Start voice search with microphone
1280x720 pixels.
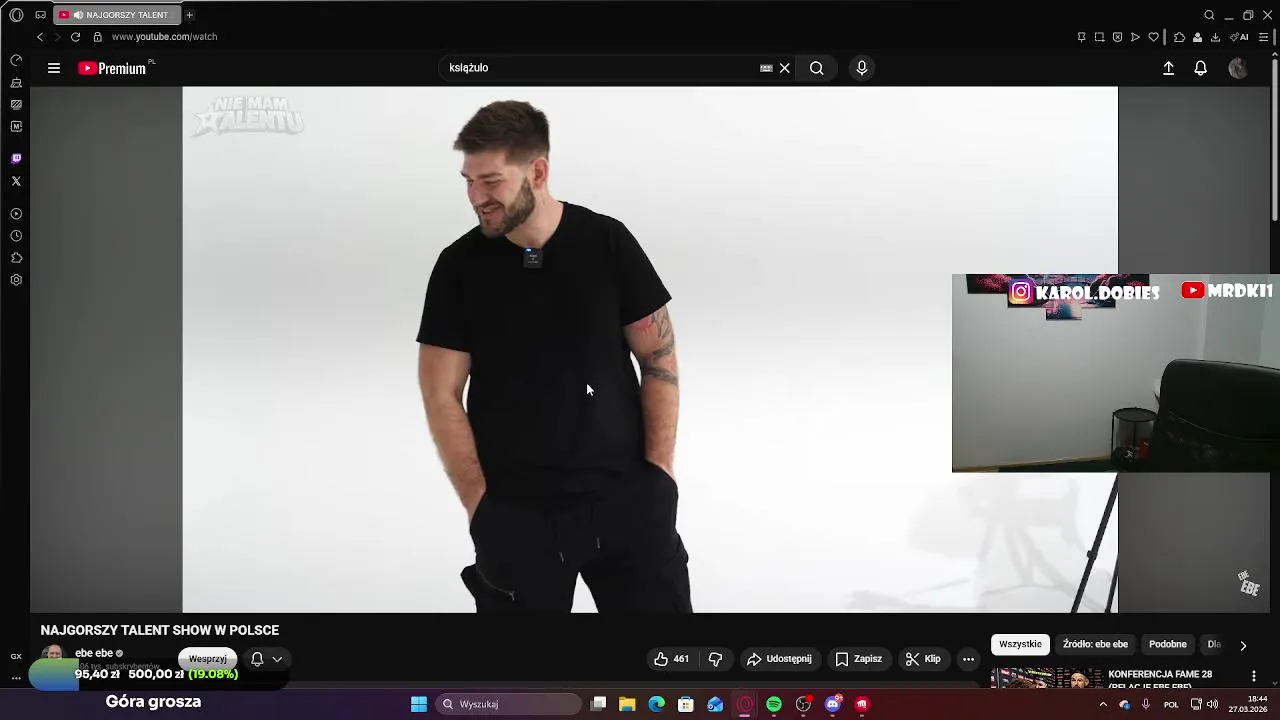pos(862,68)
